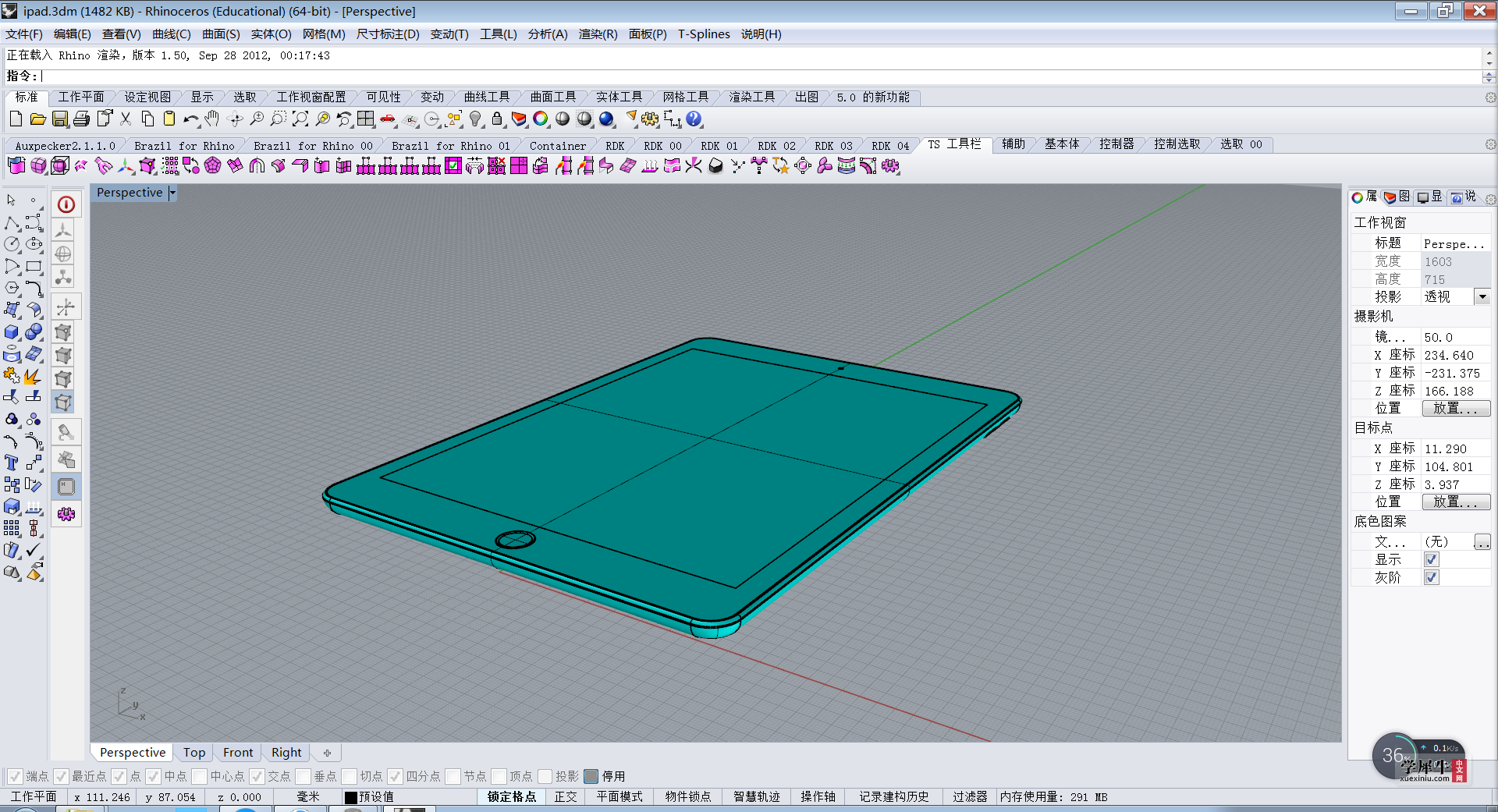The image size is (1498, 812).
Task: Click the panel options gear at toolbar right
Action: (1490, 98)
